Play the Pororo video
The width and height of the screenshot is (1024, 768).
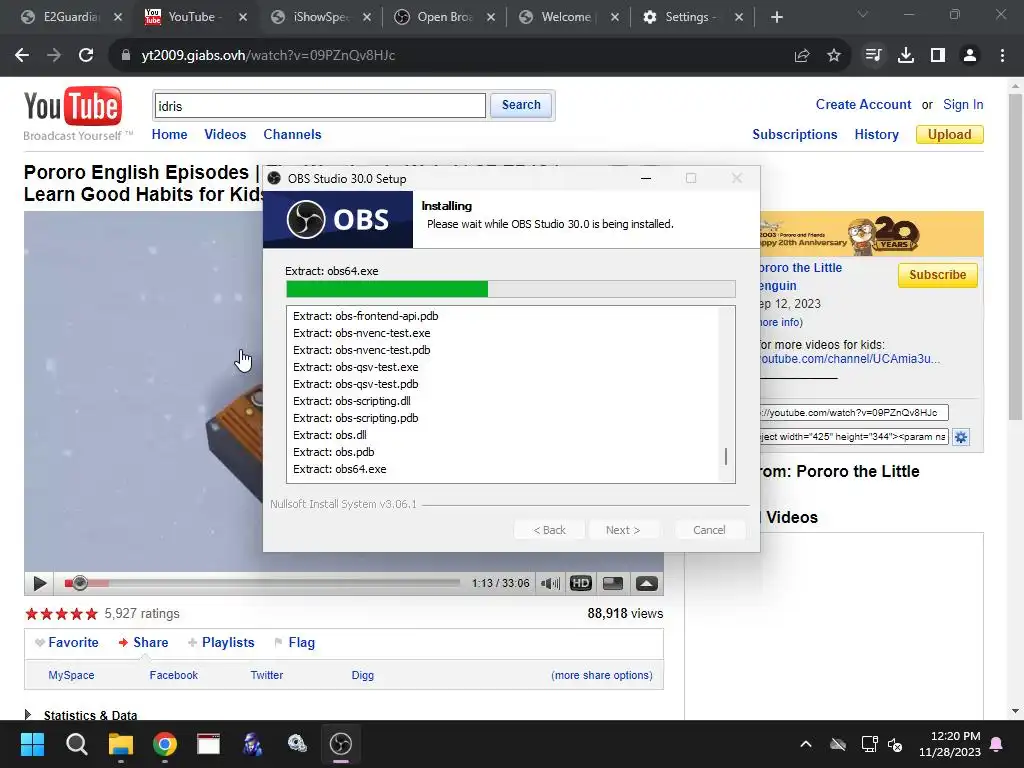pyautogui.click(x=39, y=583)
